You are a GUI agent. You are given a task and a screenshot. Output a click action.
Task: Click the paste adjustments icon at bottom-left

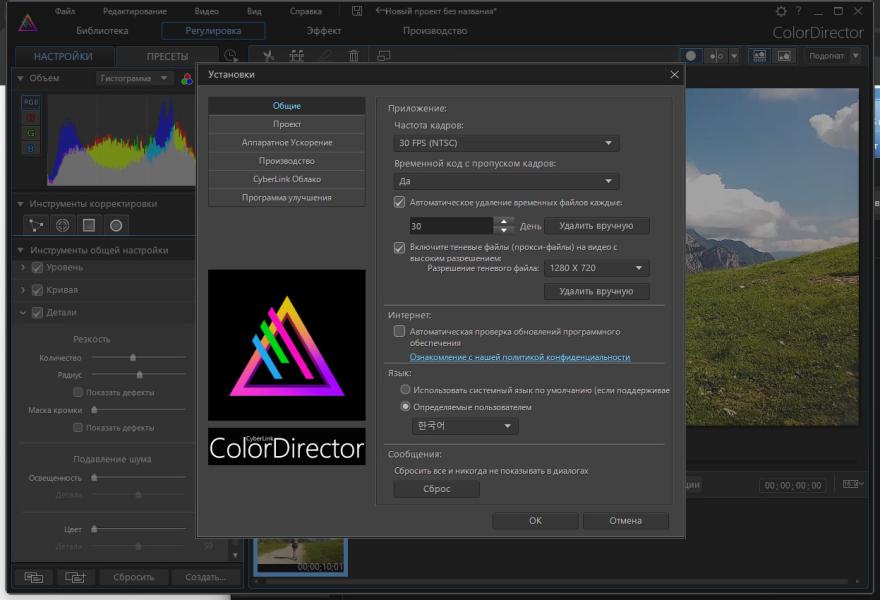tap(75, 577)
